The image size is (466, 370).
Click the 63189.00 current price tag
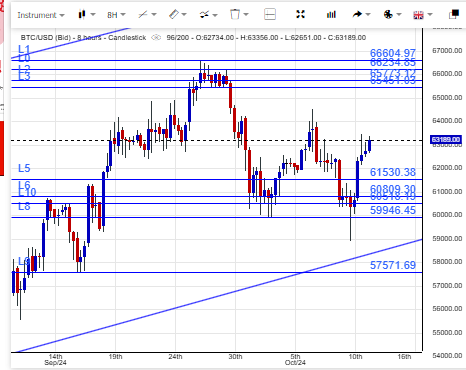[x=445, y=139]
